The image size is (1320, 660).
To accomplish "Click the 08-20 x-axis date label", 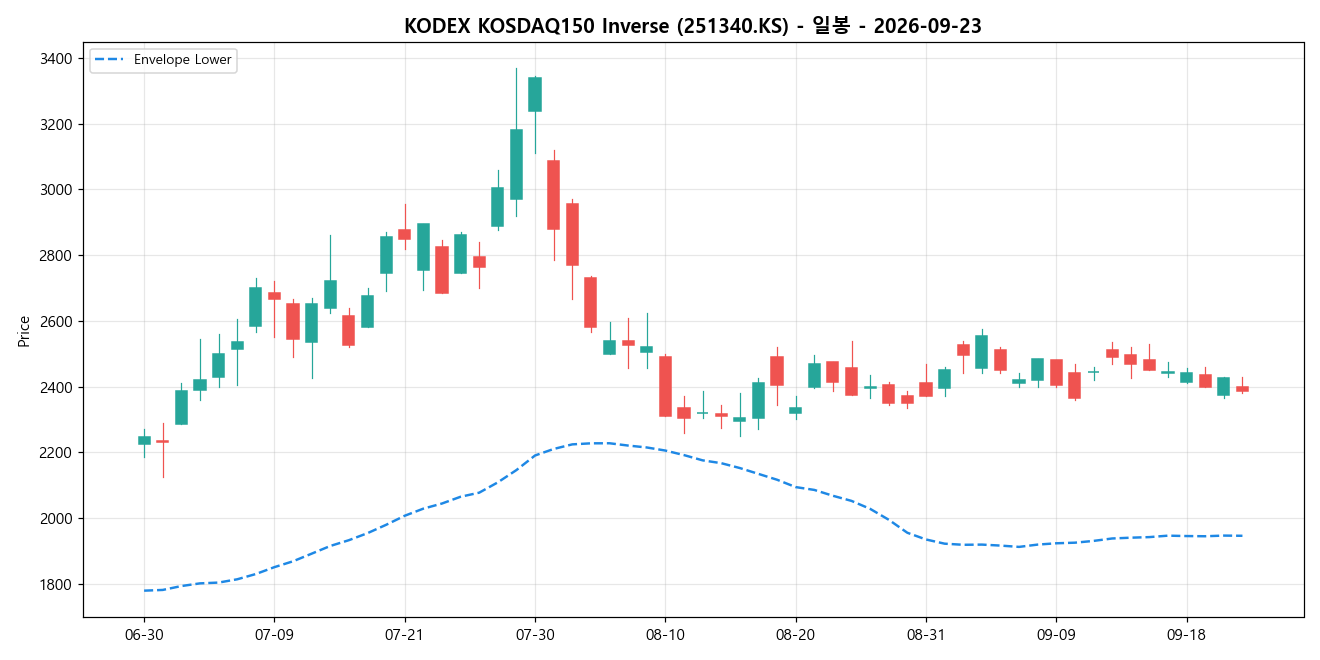I will pyautogui.click(x=795, y=635).
